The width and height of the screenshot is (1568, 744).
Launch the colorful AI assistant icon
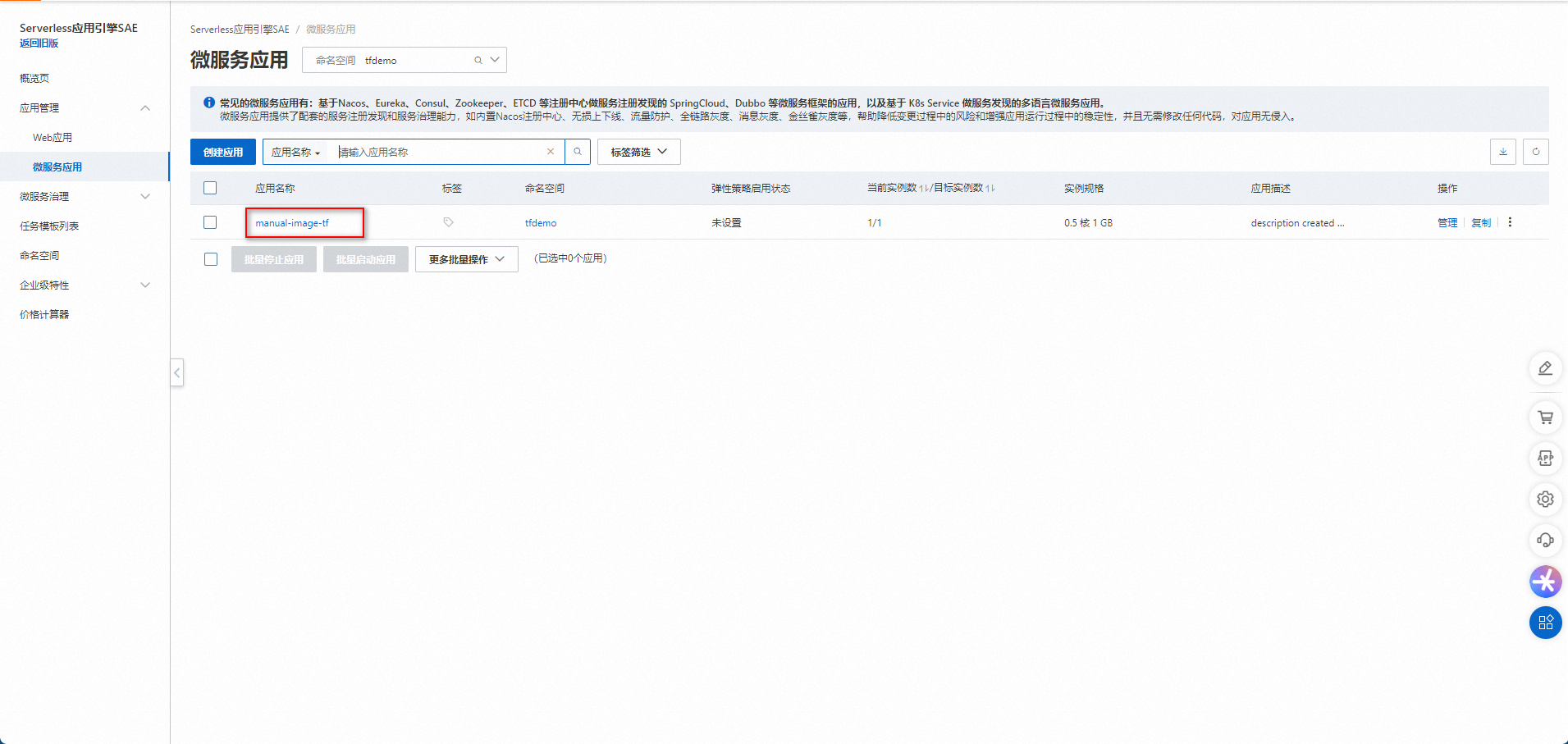pos(1545,582)
